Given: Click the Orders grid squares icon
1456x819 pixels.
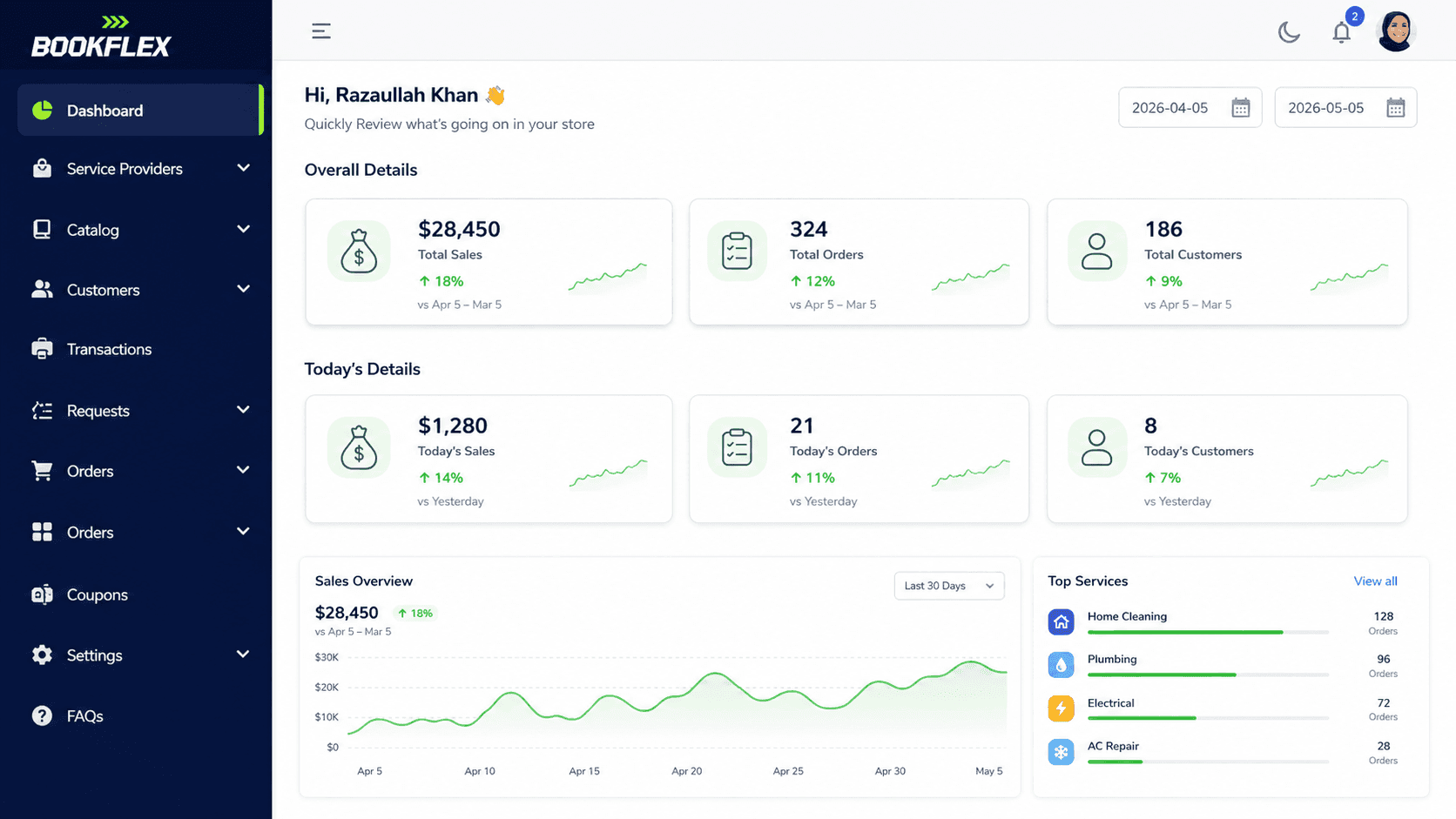Looking at the screenshot, I should [x=42, y=532].
